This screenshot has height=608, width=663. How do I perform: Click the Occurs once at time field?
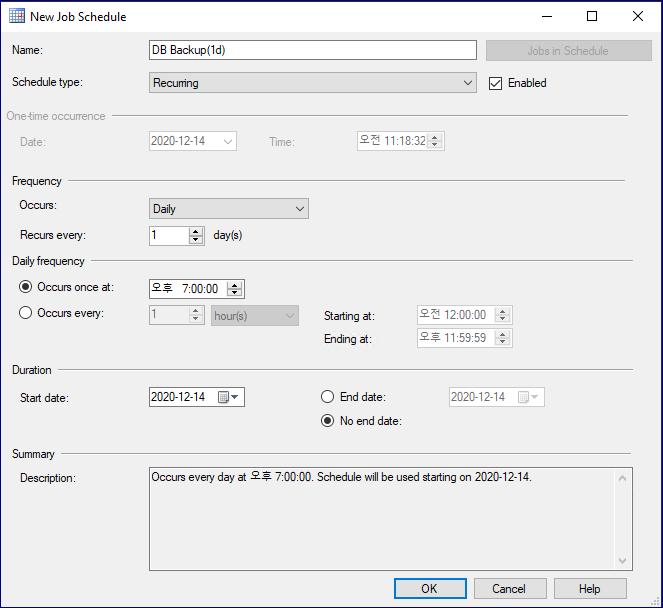(x=197, y=288)
